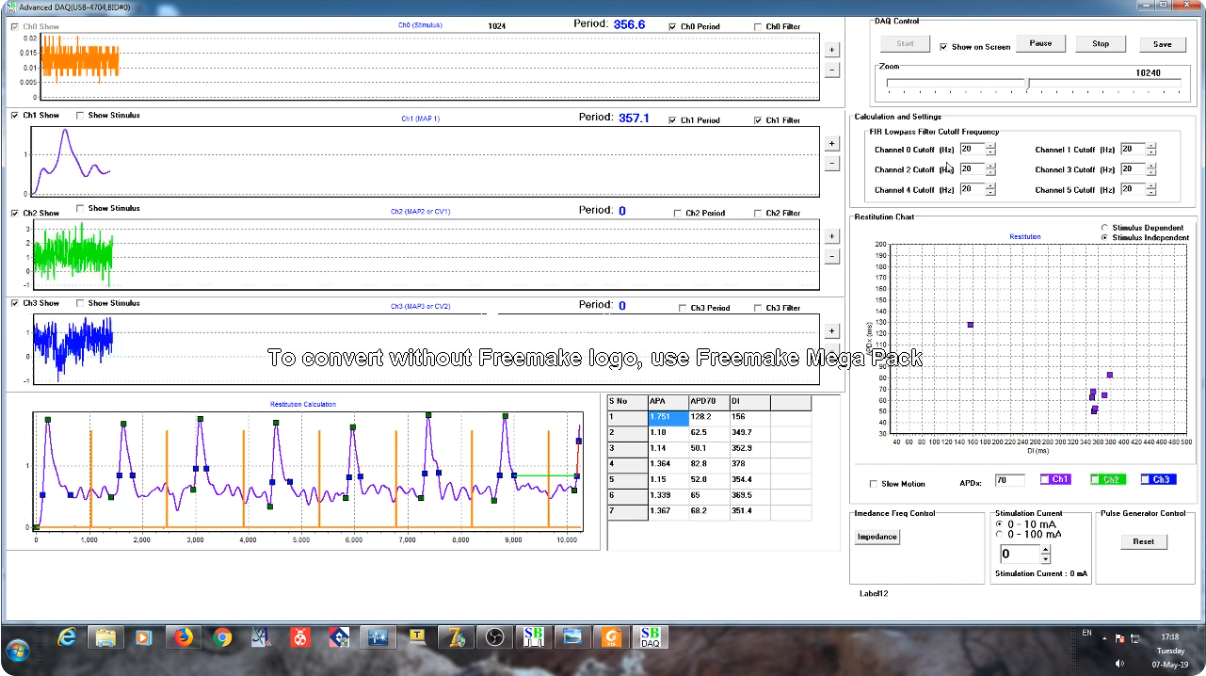Click the Zoom slider handle
The image size is (1206, 676).
point(1028,83)
